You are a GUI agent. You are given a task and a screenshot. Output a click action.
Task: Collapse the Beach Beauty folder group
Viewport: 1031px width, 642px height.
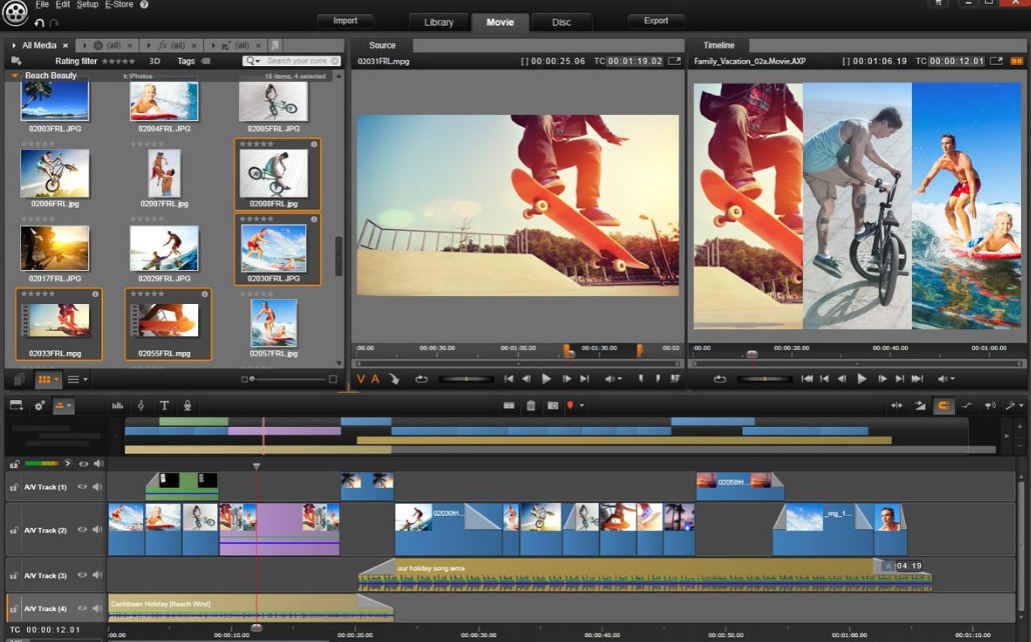tap(15, 76)
